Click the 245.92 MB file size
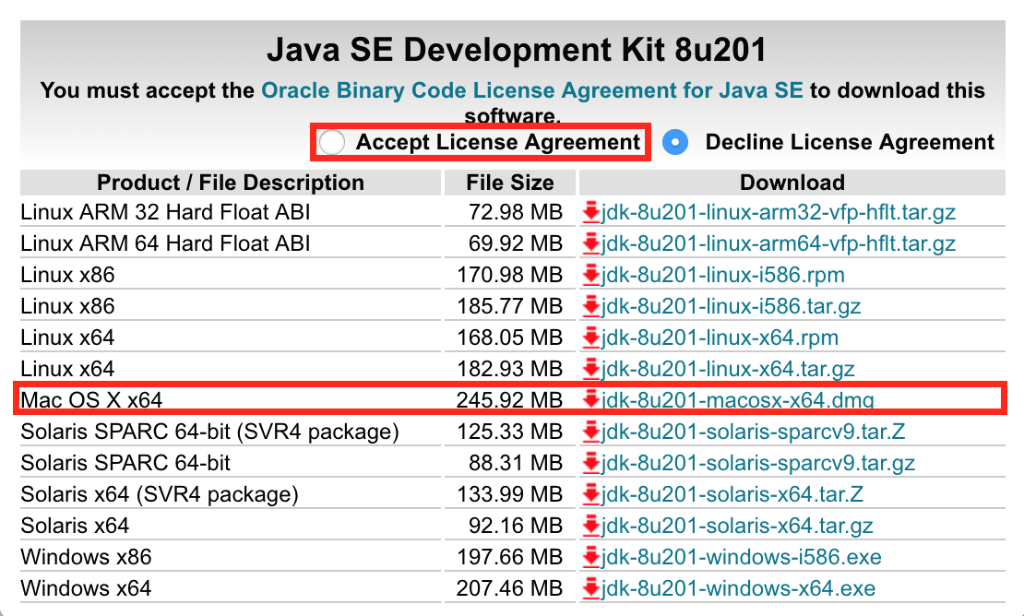The width and height of the screenshot is (1024, 616). 509,400
